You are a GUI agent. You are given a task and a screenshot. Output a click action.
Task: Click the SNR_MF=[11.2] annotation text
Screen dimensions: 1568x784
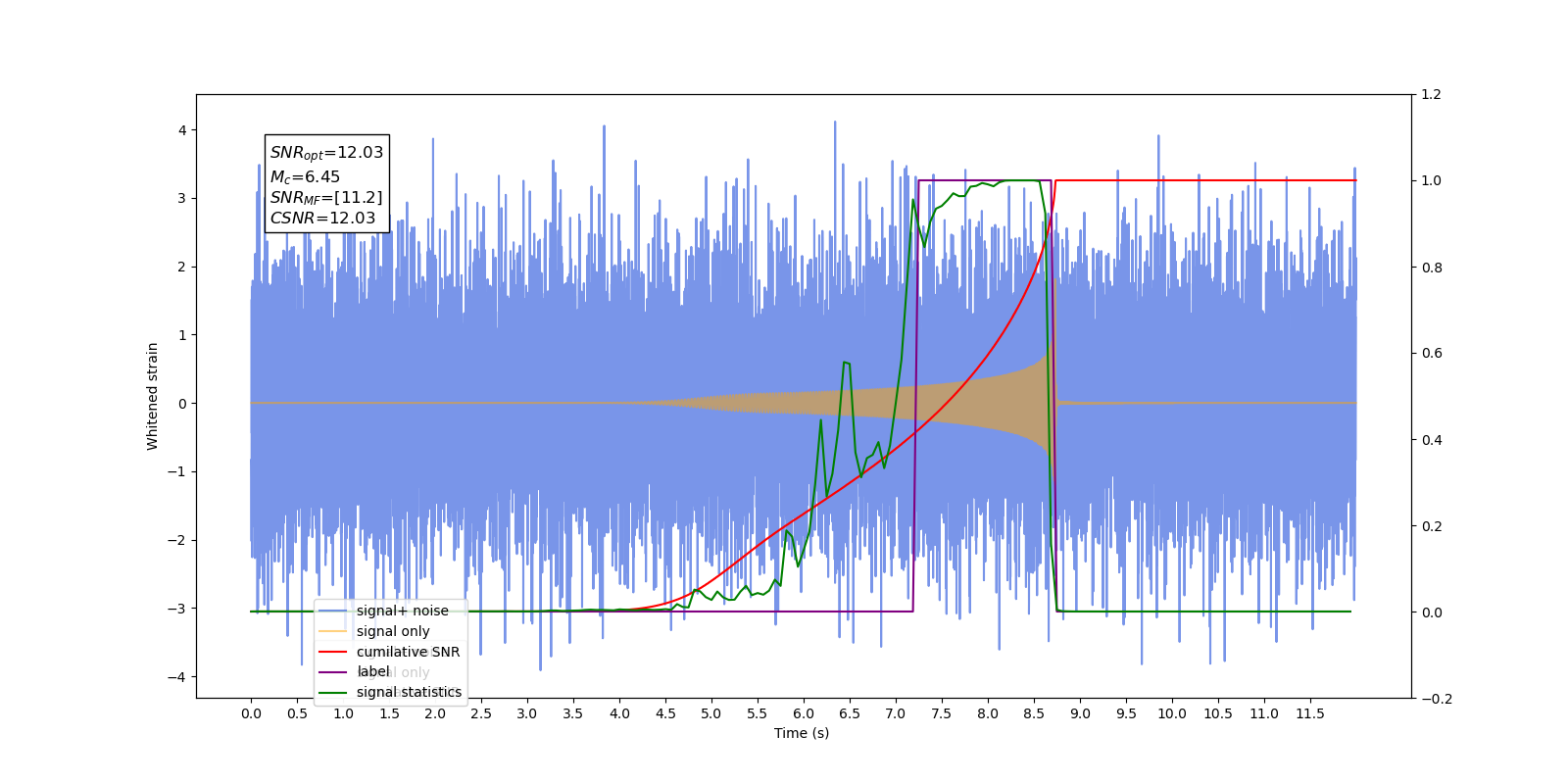[326, 198]
